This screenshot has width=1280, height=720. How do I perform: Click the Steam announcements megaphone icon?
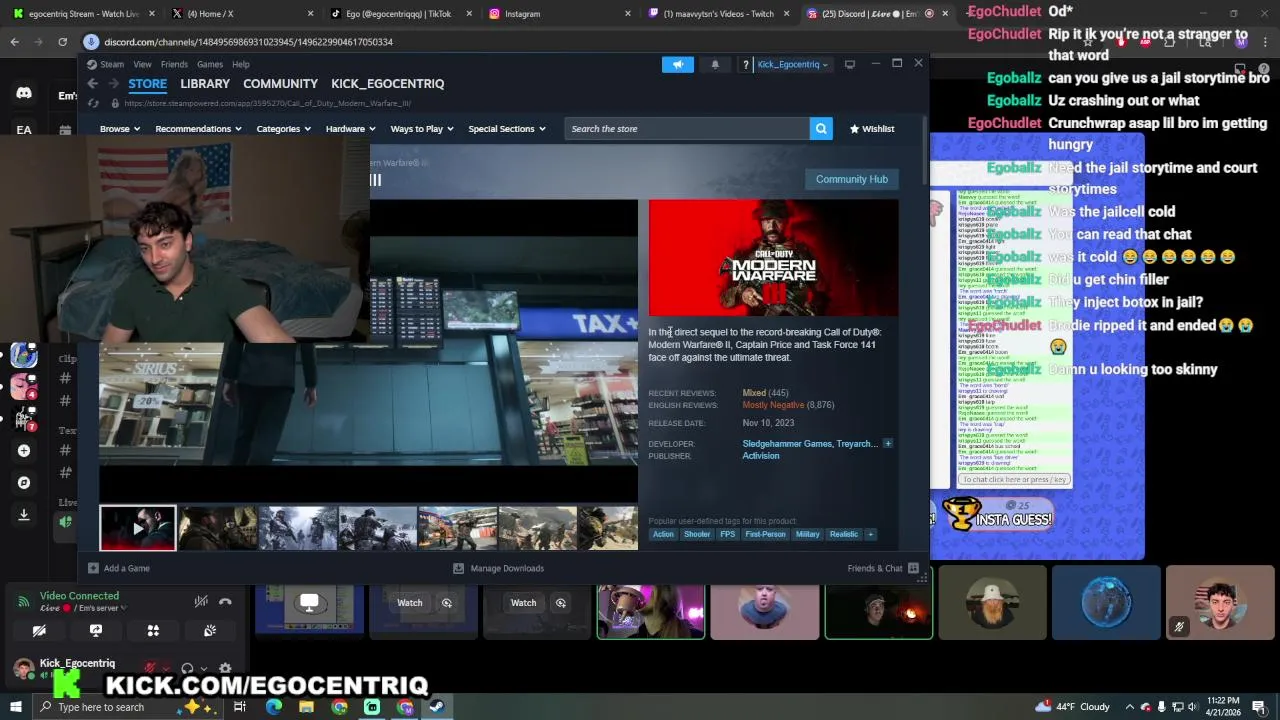(677, 64)
